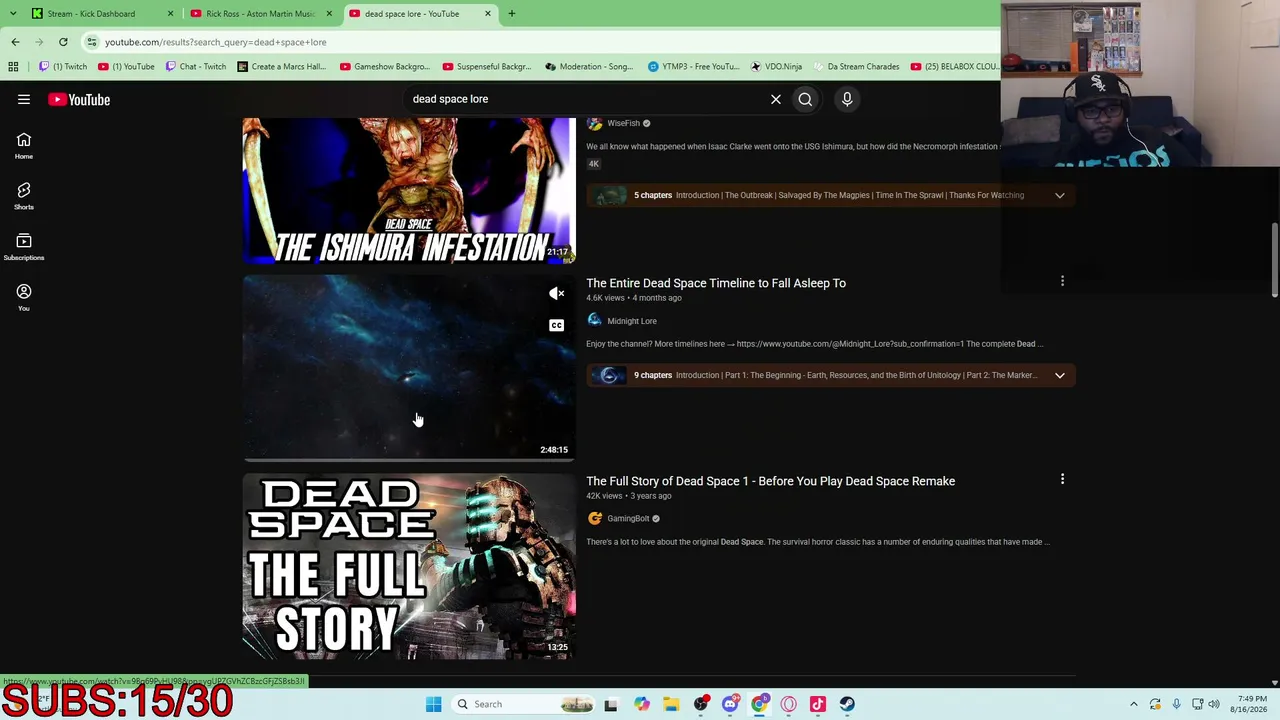
Task: Click the page vertical scrollbar thumb
Action: [1274, 260]
